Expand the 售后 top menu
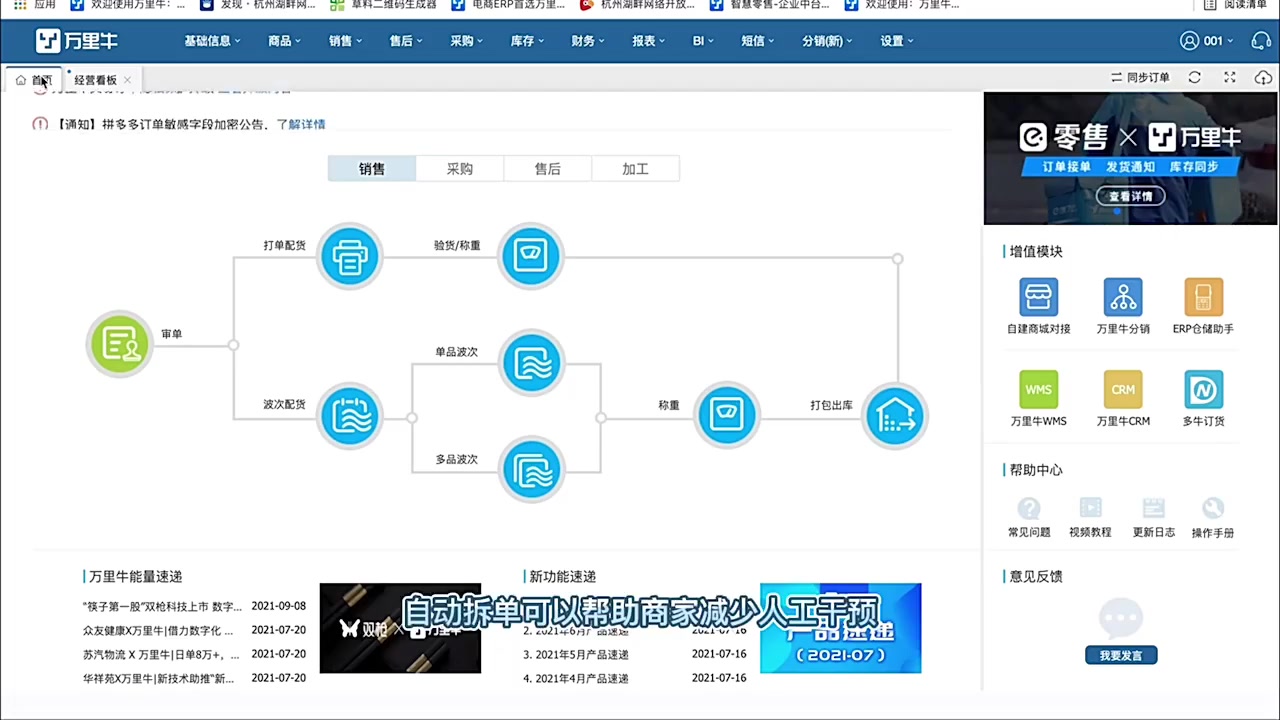Screen dimensions: 1280x720 pos(406,41)
